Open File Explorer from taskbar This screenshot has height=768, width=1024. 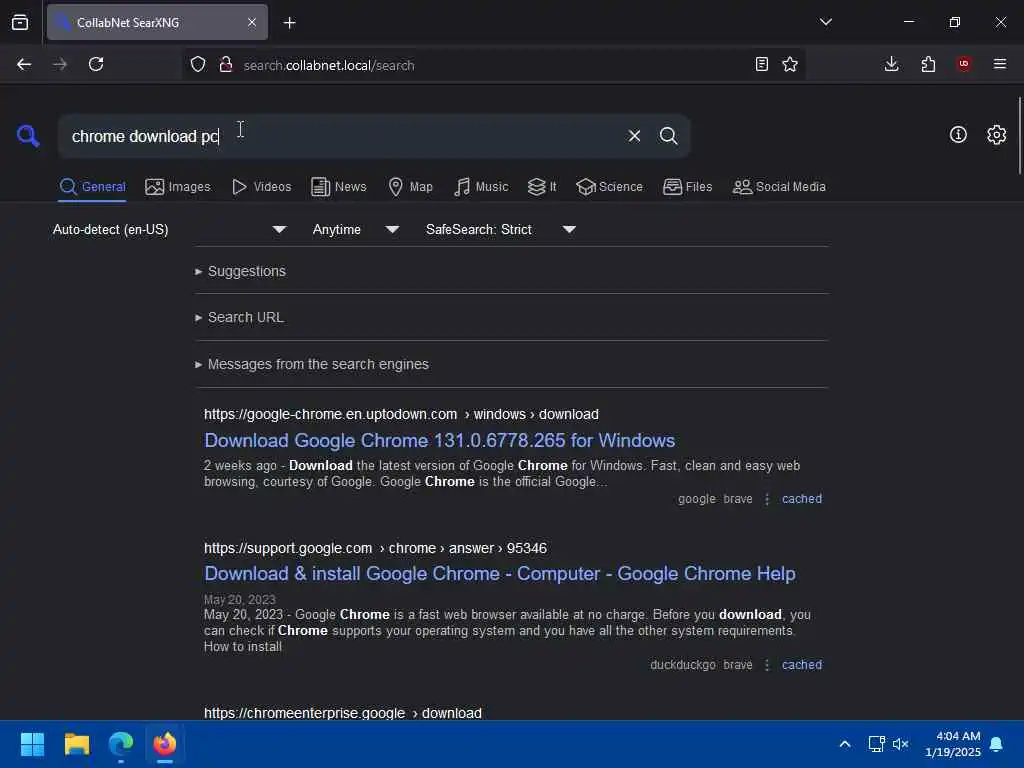[x=76, y=744]
